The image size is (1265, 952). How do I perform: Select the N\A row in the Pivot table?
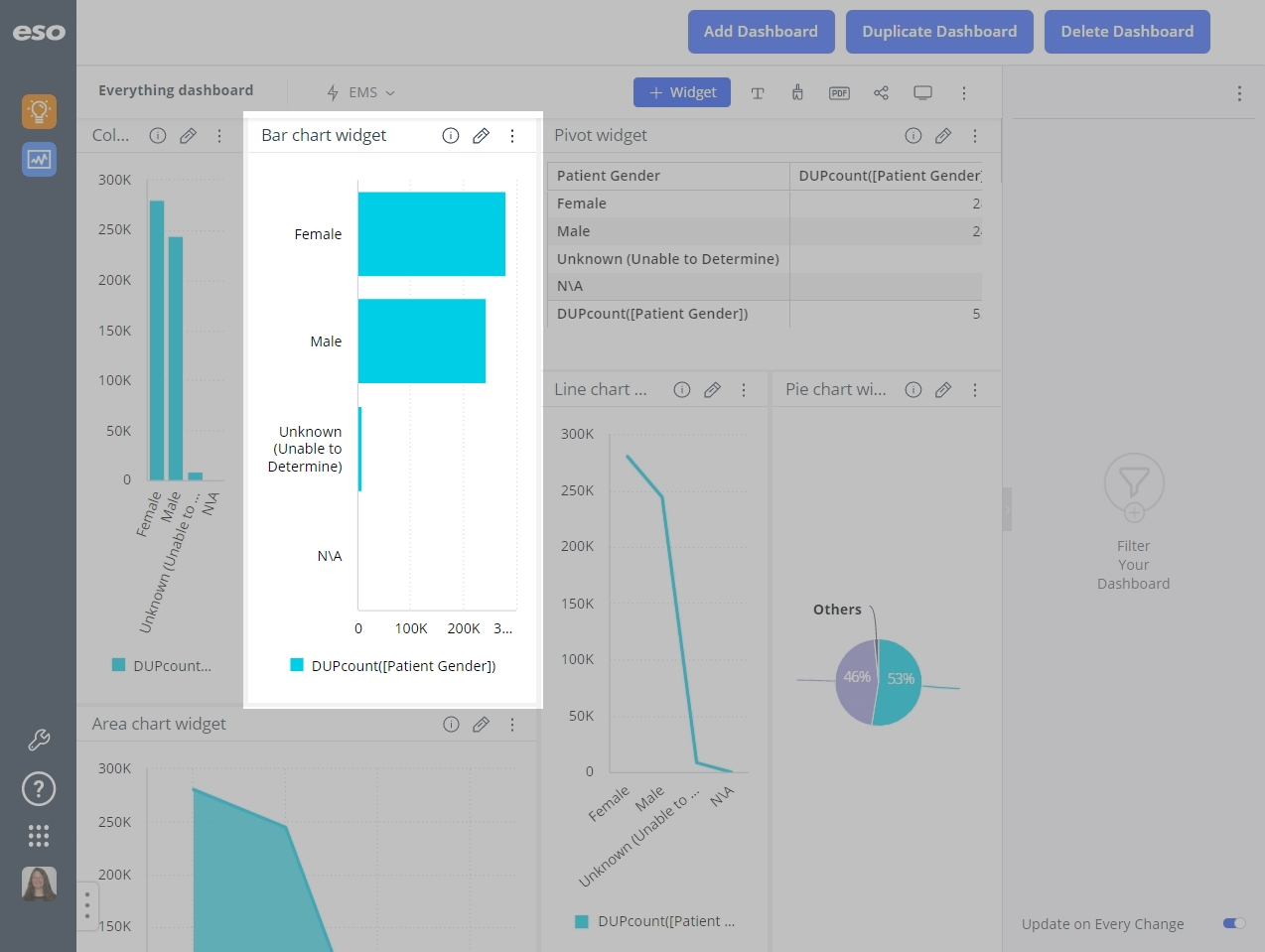click(765, 286)
